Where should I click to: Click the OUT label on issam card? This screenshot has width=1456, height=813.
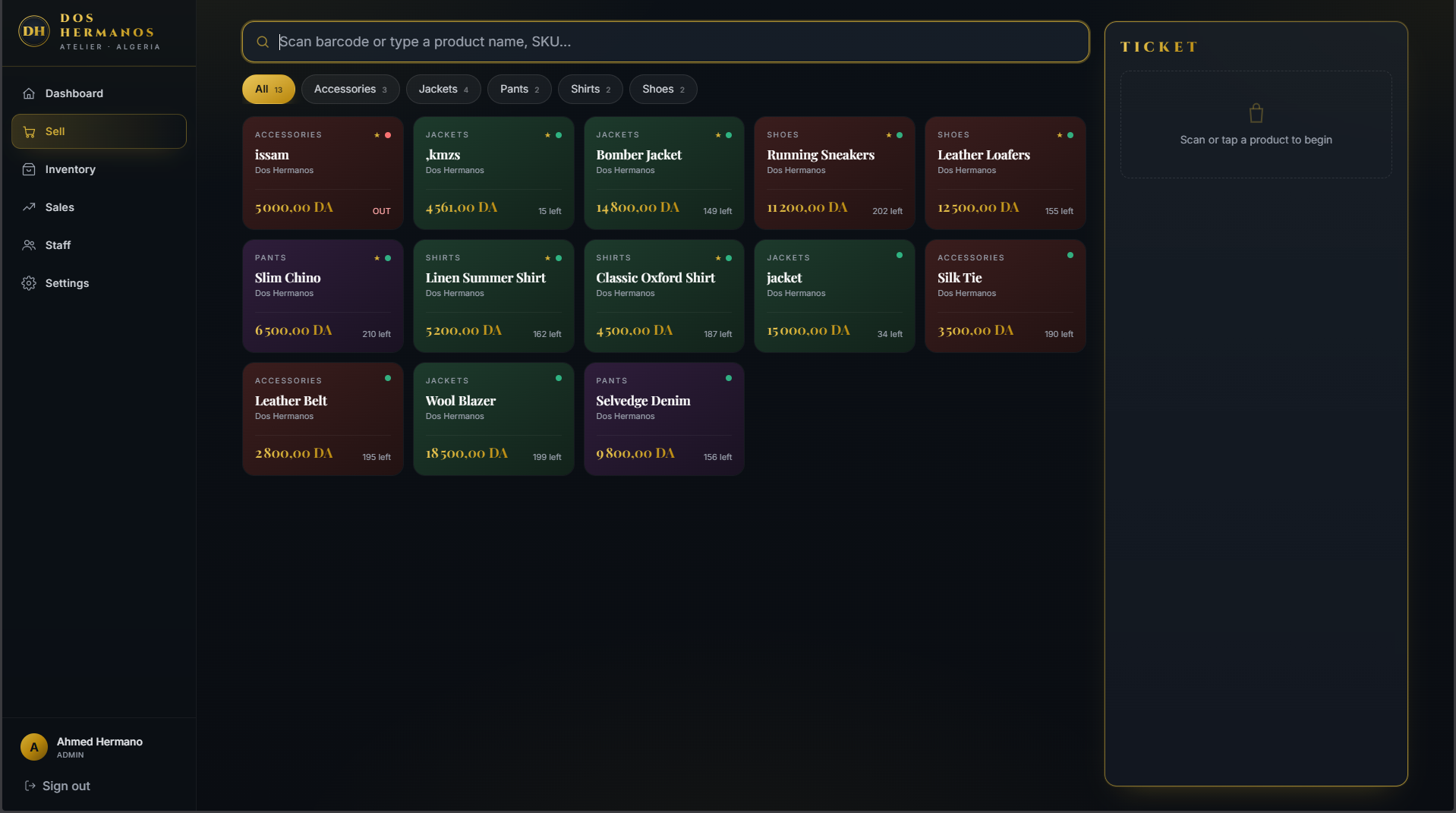[x=381, y=211]
